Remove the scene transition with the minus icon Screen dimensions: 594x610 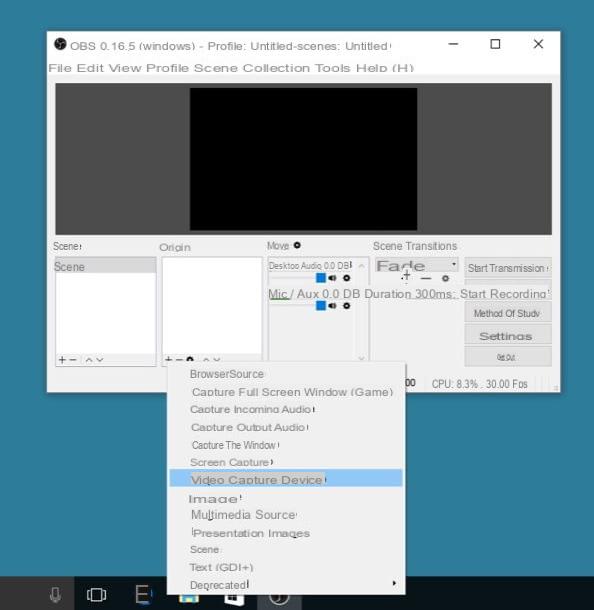click(x=426, y=279)
